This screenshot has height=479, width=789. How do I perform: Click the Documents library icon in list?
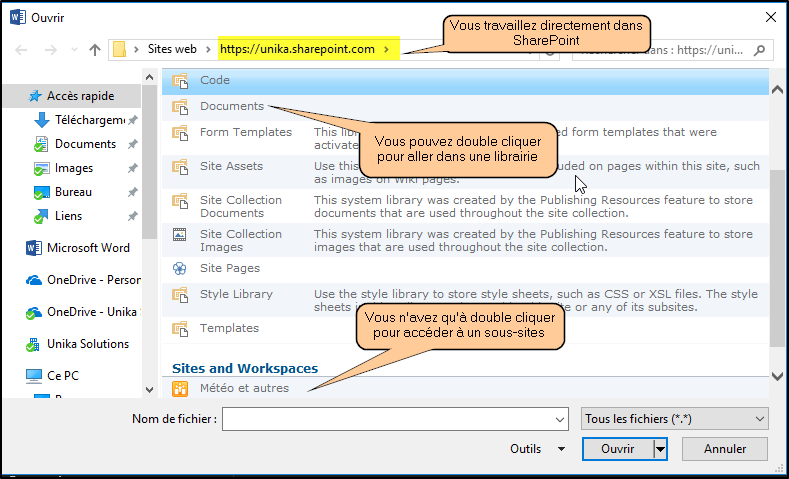pos(180,107)
